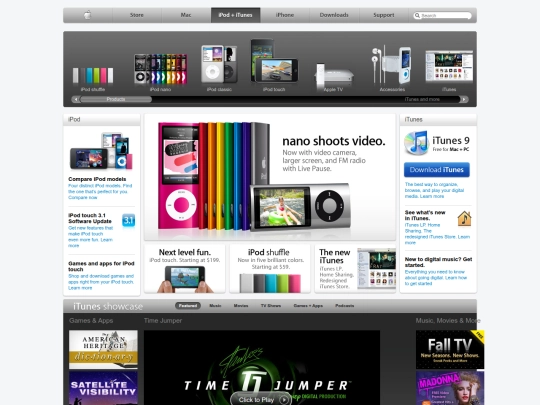
Task: Open the Satellite Visibility app thumbnail
Action: [x=103, y=388]
